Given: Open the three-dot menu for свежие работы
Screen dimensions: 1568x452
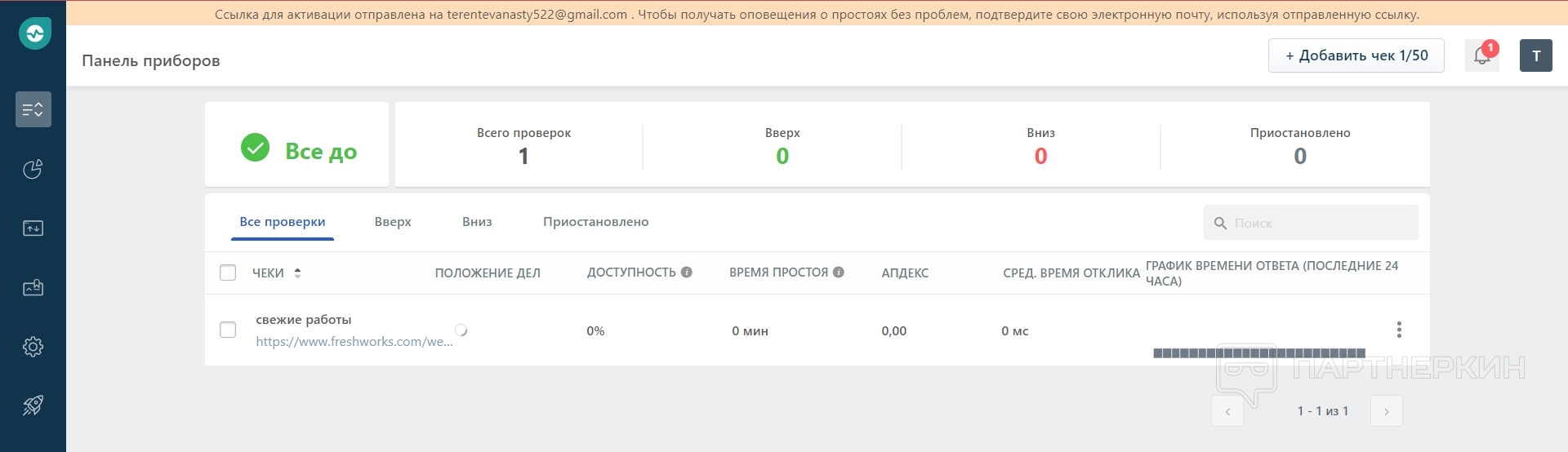Looking at the screenshot, I should [1399, 330].
